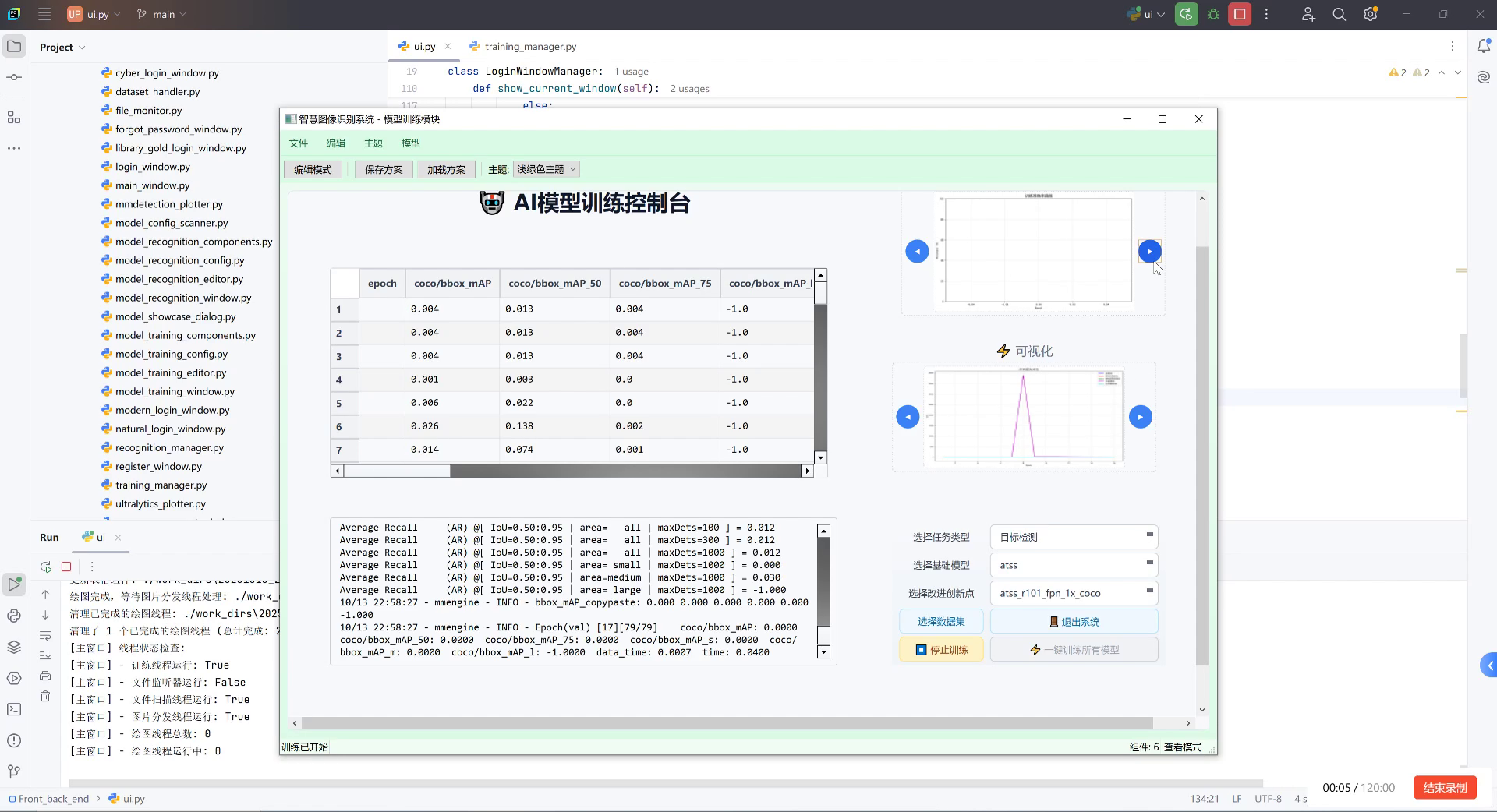Open IDE settings gear icon
The height and width of the screenshot is (812, 1497).
pos(1371,14)
